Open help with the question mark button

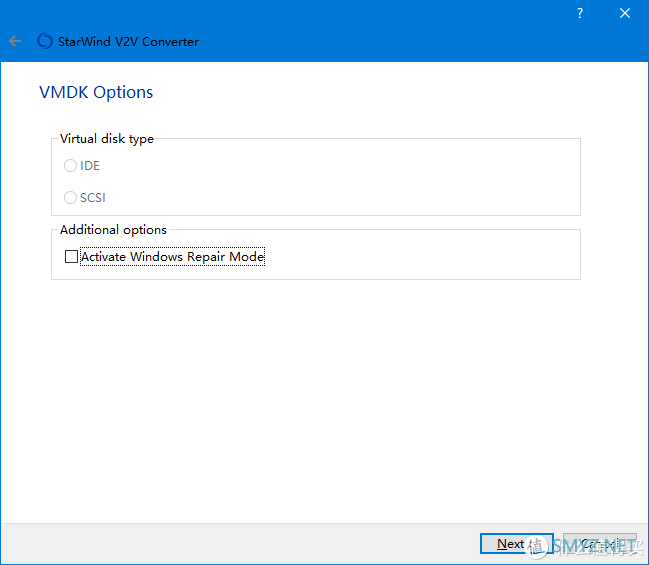[x=580, y=13]
